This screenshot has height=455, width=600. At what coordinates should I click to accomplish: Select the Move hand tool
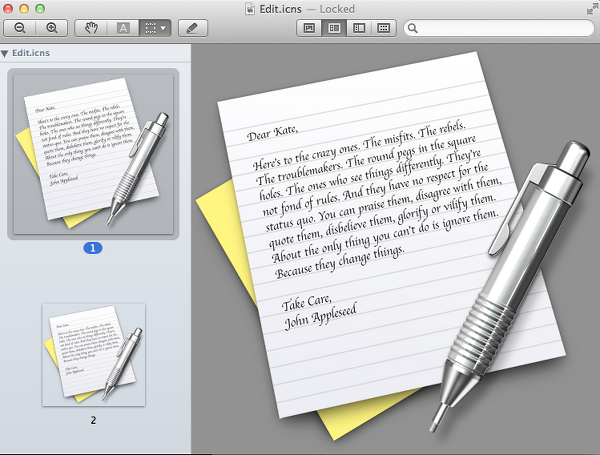coord(91,28)
